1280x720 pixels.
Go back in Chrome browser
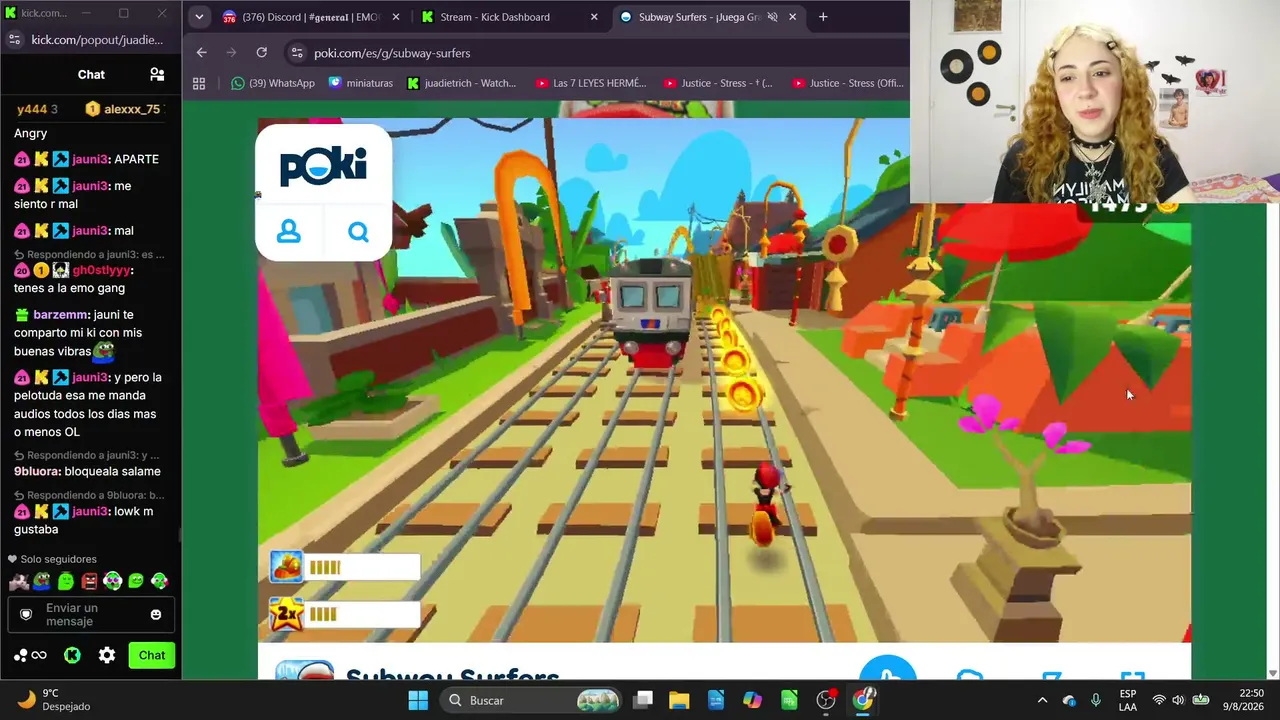point(202,53)
